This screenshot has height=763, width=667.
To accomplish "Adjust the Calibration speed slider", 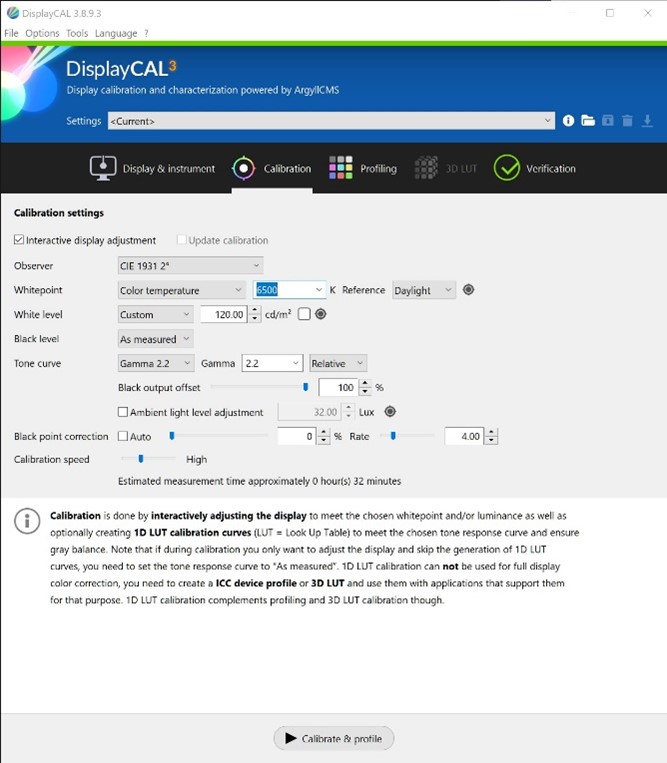I will click(x=148, y=459).
